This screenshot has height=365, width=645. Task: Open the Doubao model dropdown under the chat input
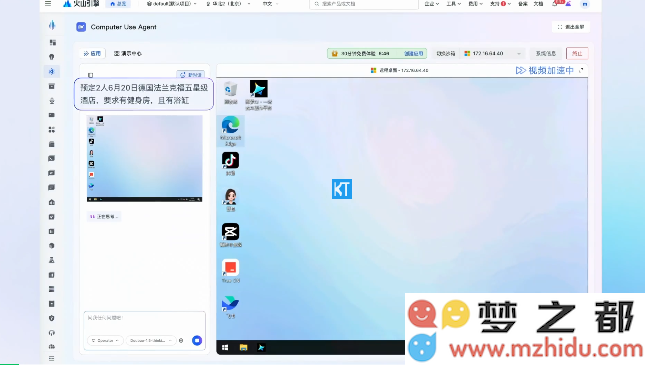[x=151, y=341]
